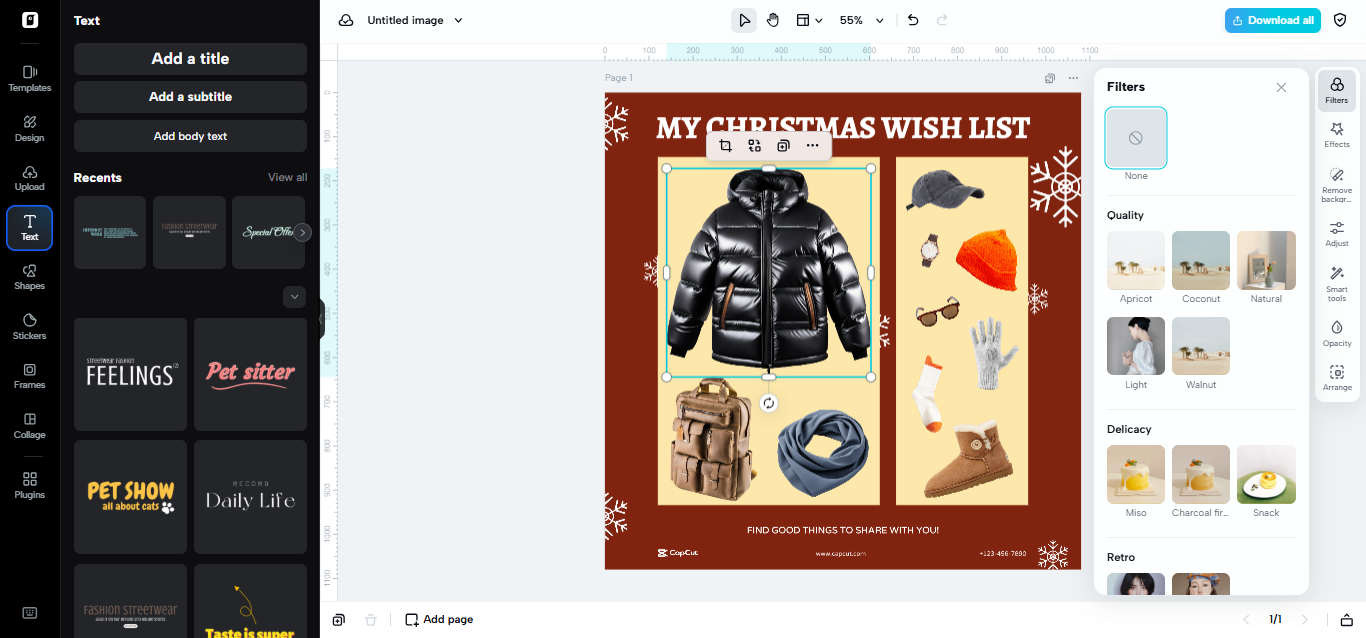Close the Filters panel
Viewport: 1366px width, 638px height.
[x=1281, y=88]
